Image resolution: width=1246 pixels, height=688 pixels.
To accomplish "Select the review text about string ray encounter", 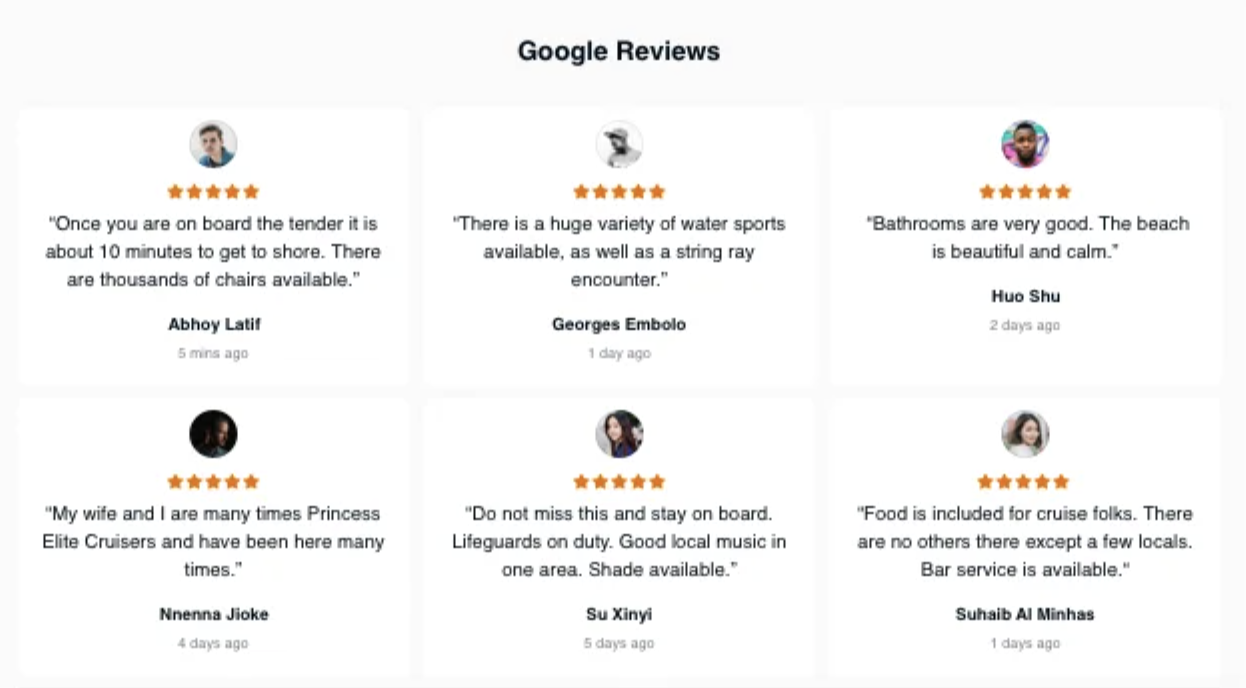I will coord(619,252).
